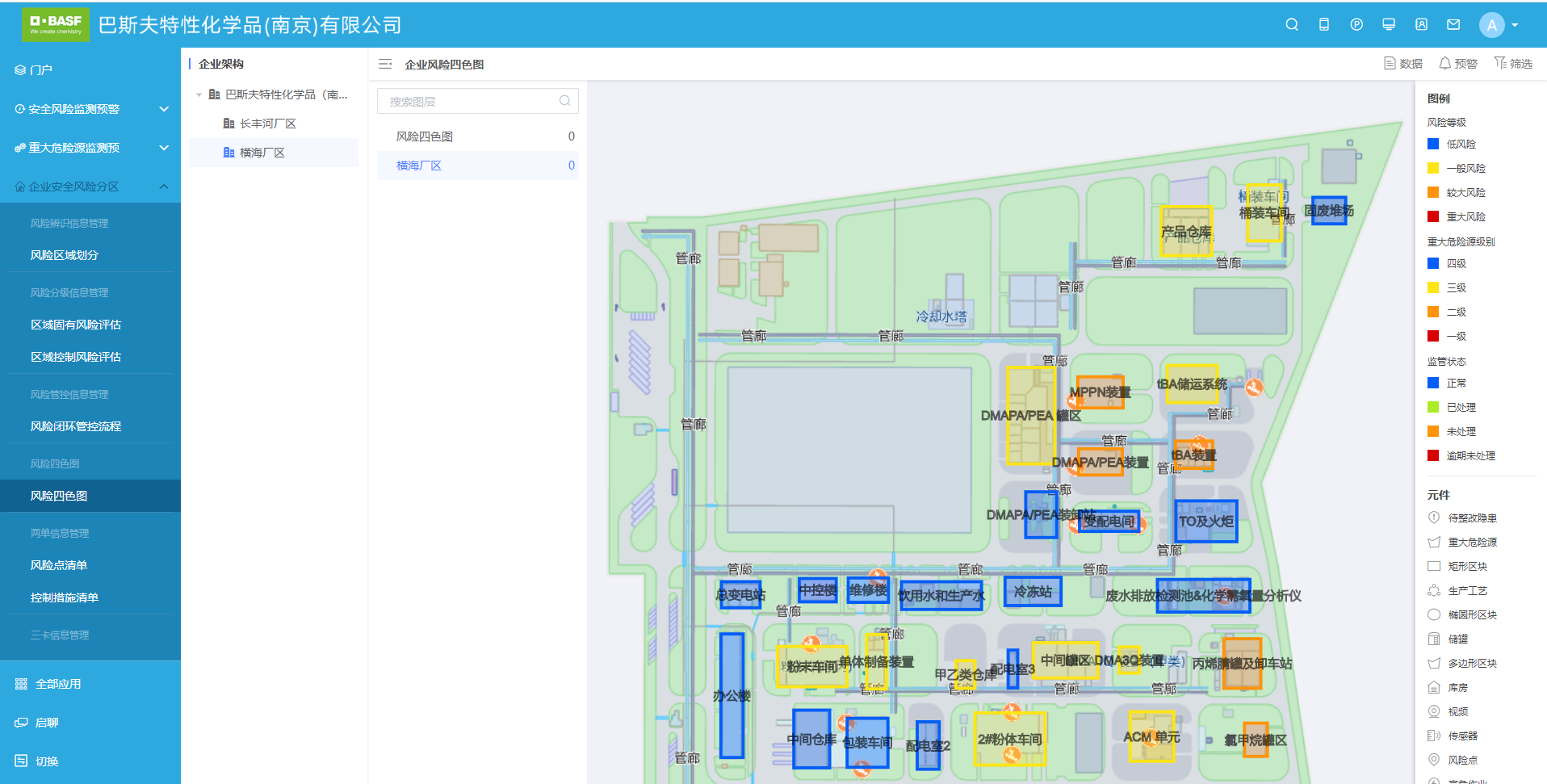Click the red 重大风险 color swatch

pyautogui.click(x=1433, y=216)
